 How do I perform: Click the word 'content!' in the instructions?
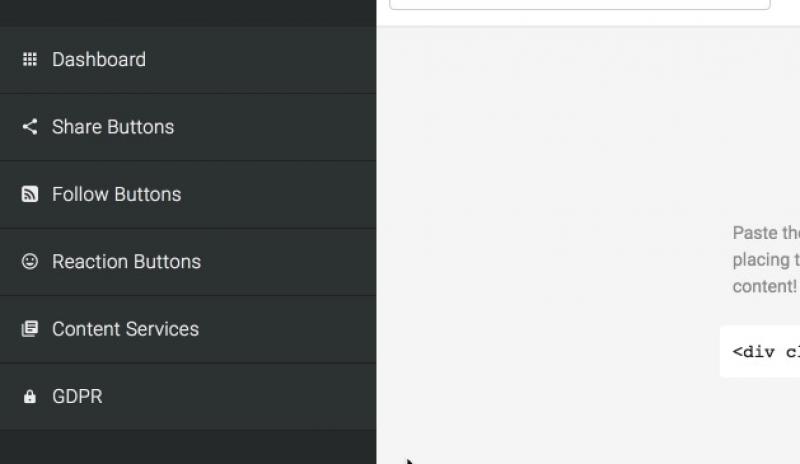[764, 286]
